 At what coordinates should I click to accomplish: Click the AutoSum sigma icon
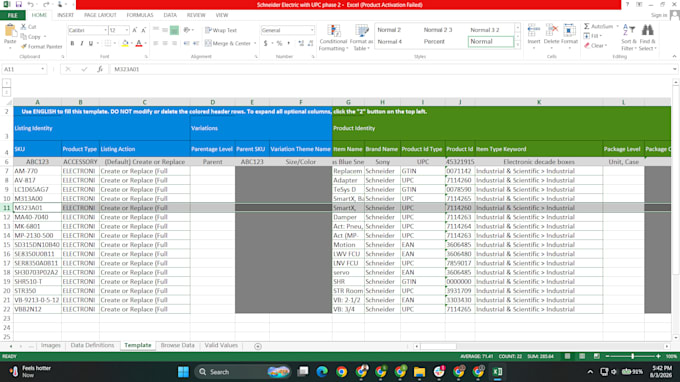[587, 26]
